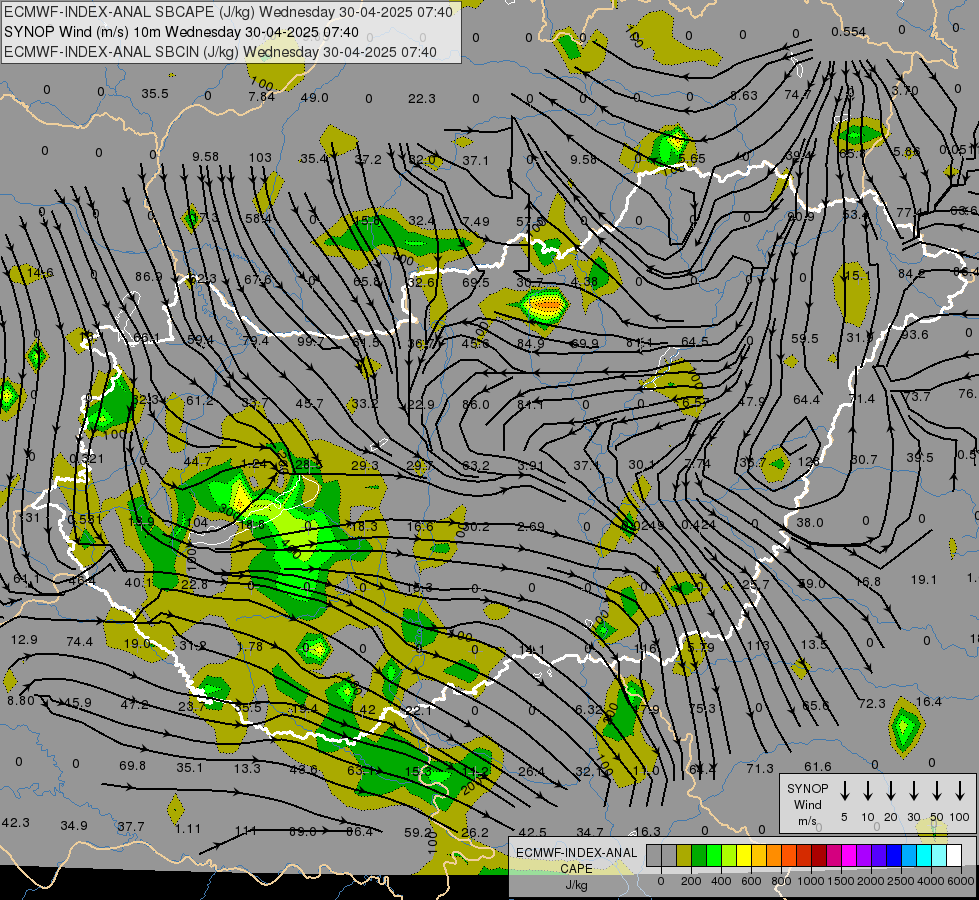Viewport: 979px width, 900px height.
Task: Click the map value 8.80
Action: point(21,700)
